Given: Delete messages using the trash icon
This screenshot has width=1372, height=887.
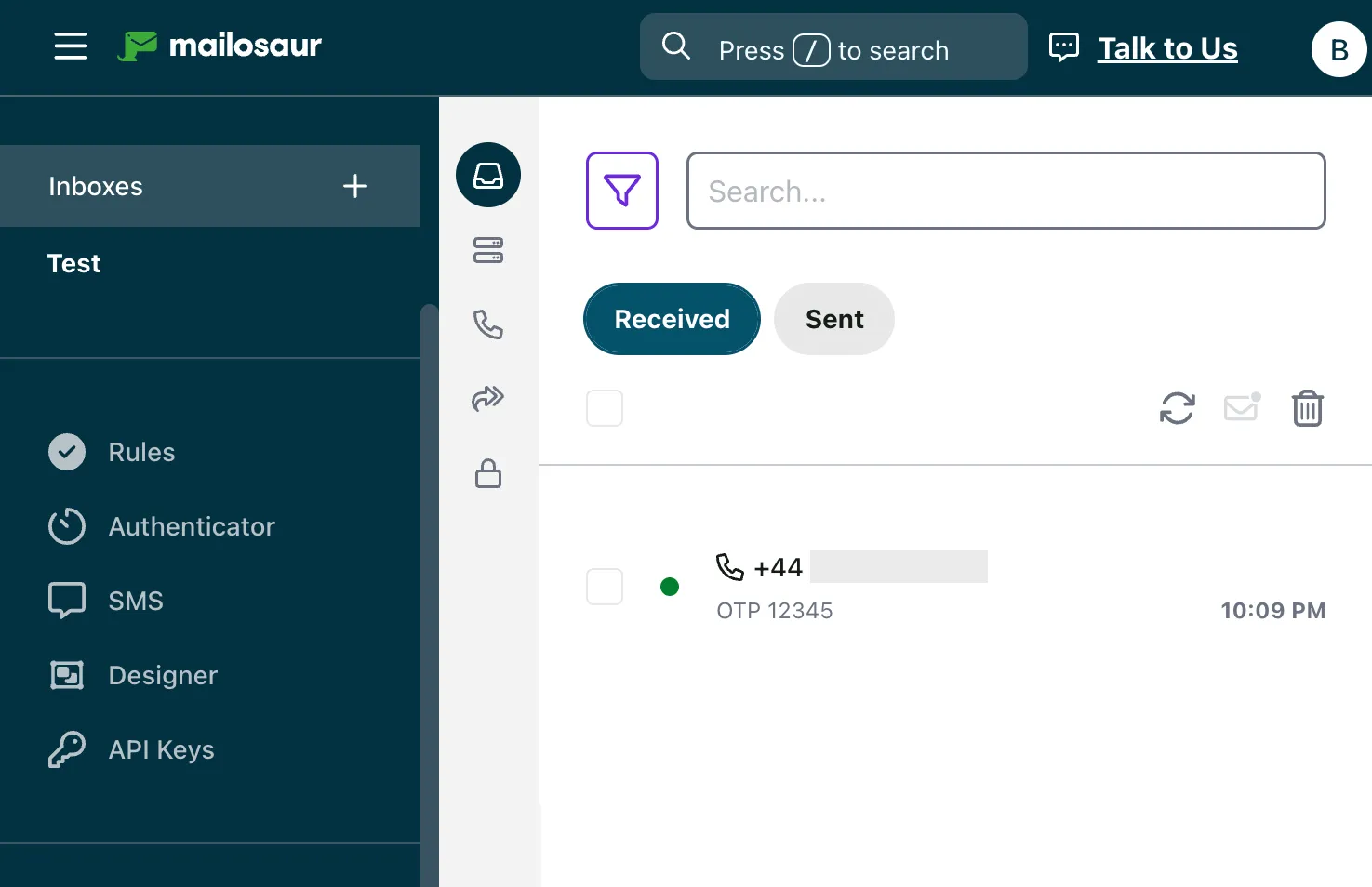Looking at the screenshot, I should click(x=1307, y=408).
